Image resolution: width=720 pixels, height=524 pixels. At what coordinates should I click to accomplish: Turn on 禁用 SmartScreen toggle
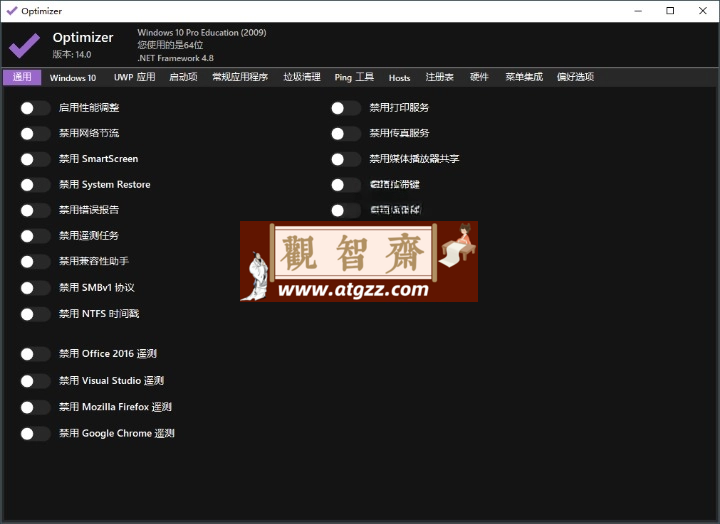pyautogui.click(x=35, y=159)
